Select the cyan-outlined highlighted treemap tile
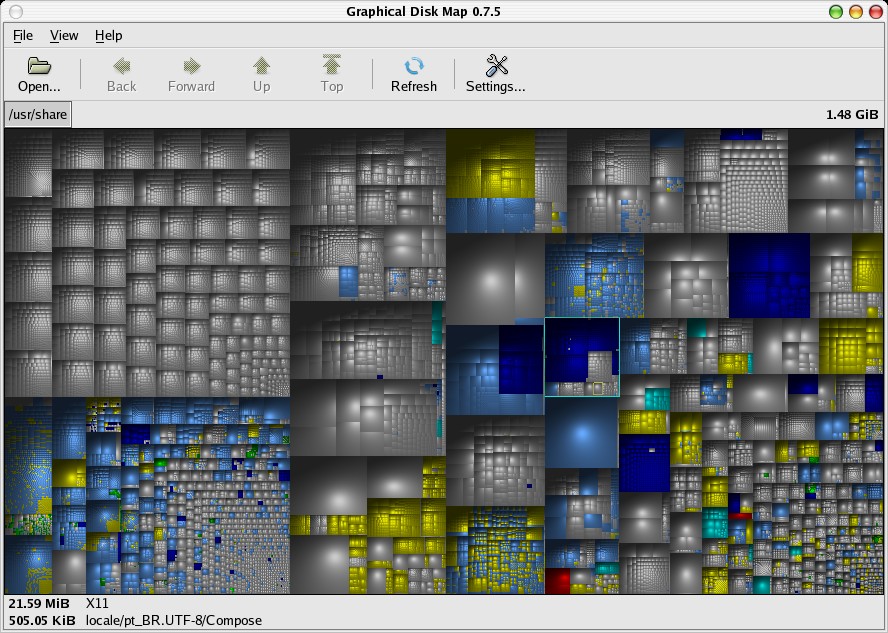This screenshot has width=888, height=633. pos(581,357)
